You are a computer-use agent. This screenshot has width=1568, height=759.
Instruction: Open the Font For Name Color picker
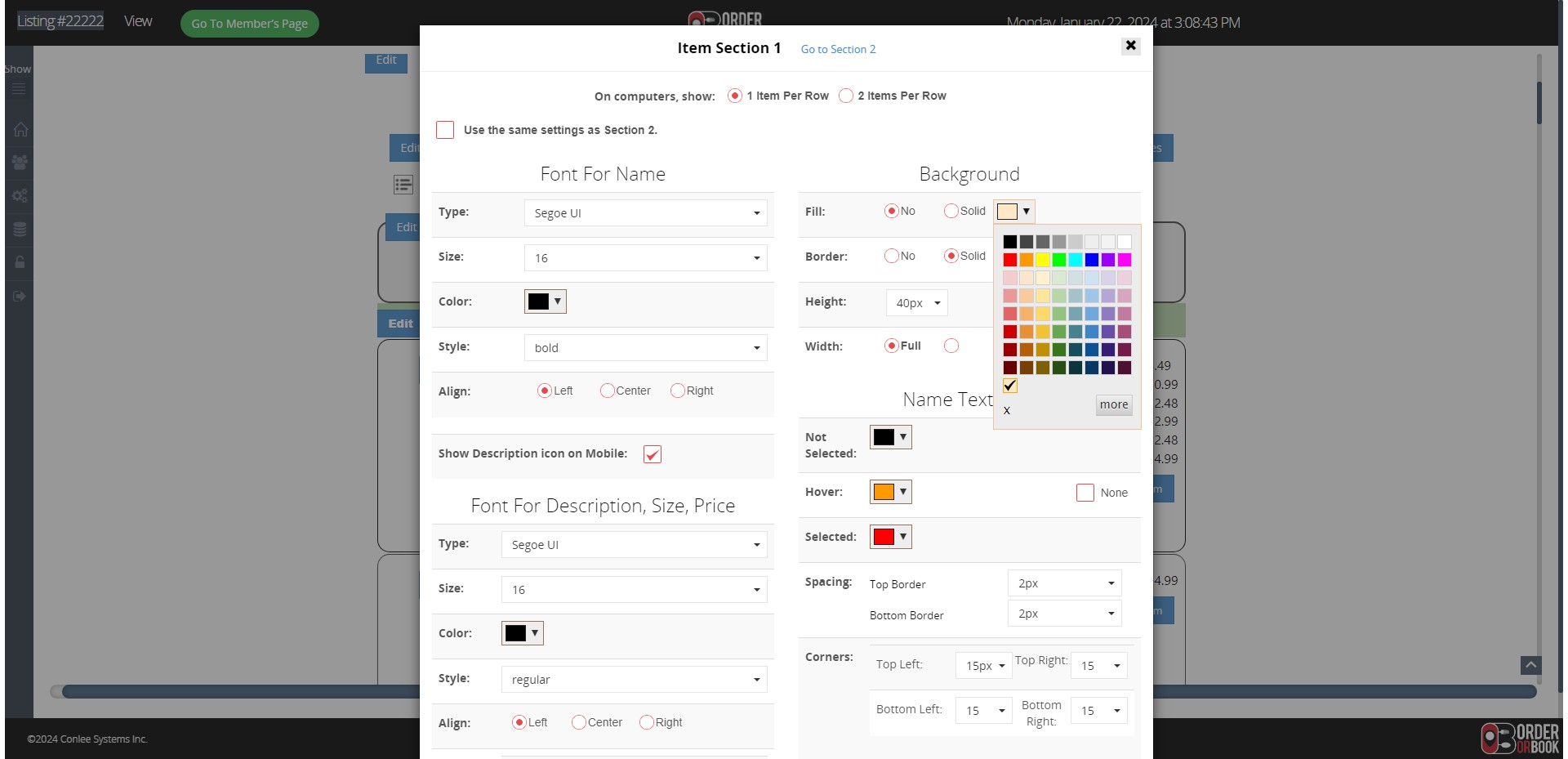coord(546,301)
